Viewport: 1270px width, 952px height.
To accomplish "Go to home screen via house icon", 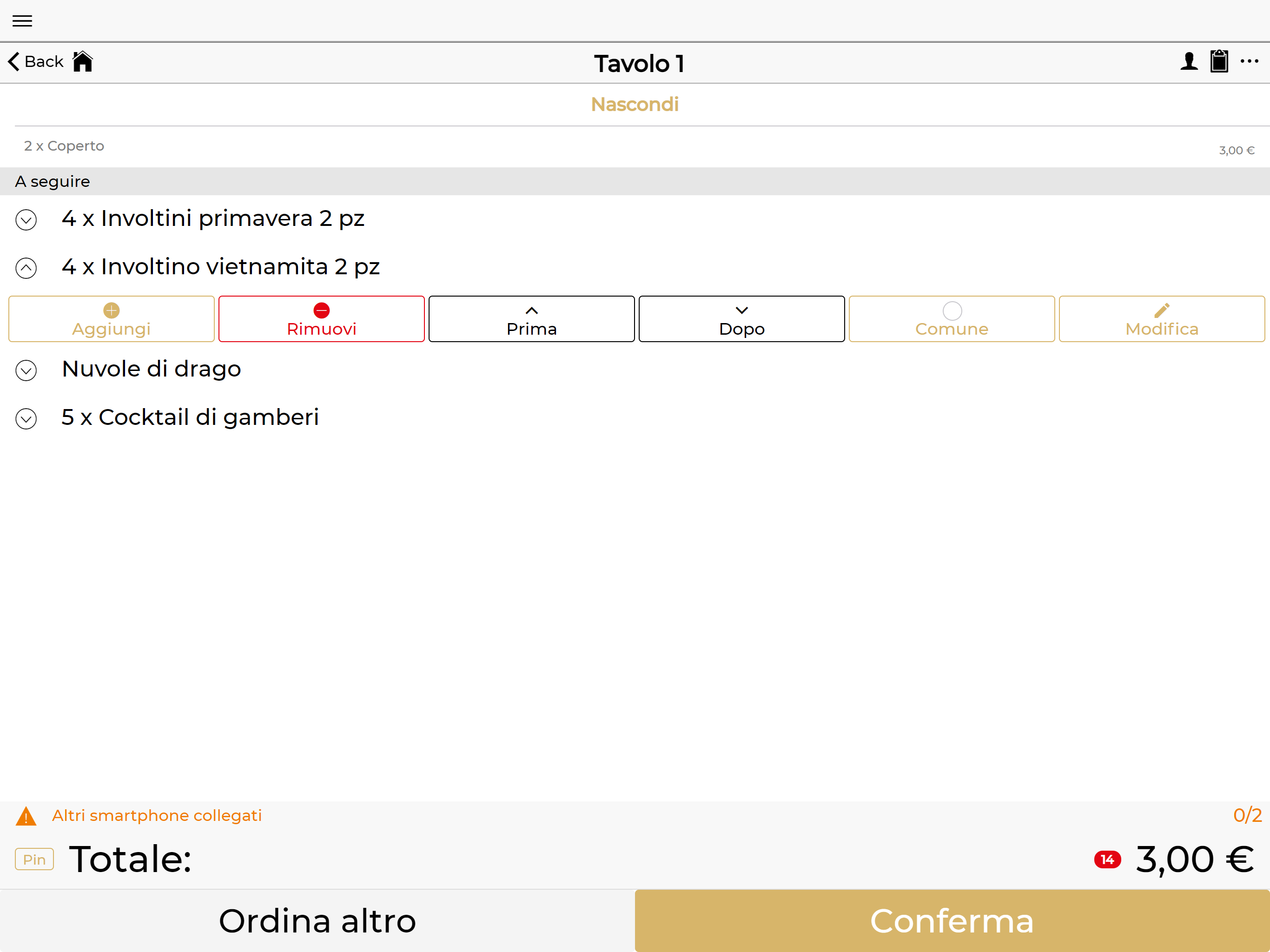I will click(83, 61).
